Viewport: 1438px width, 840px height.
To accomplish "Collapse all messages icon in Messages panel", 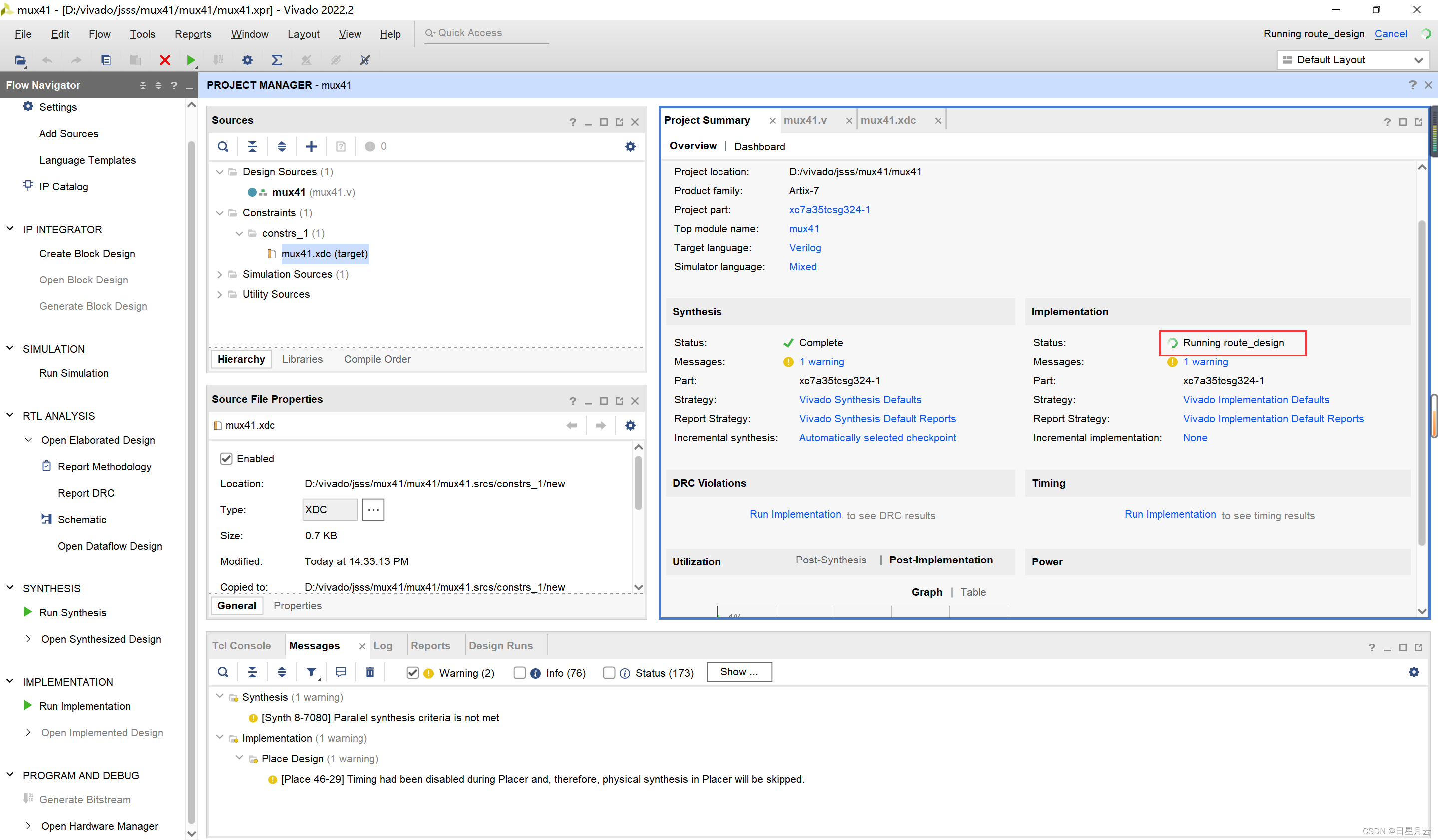I will pos(252,672).
